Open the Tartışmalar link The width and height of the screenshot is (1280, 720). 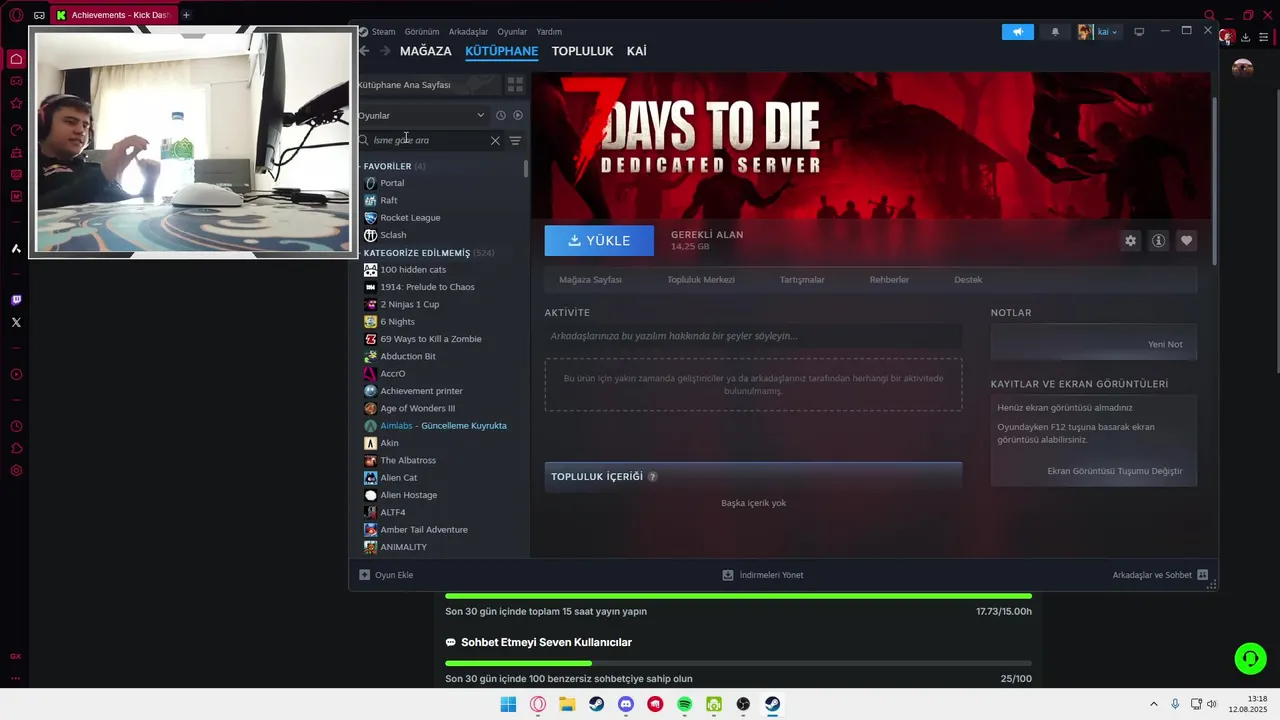[802, 280]
